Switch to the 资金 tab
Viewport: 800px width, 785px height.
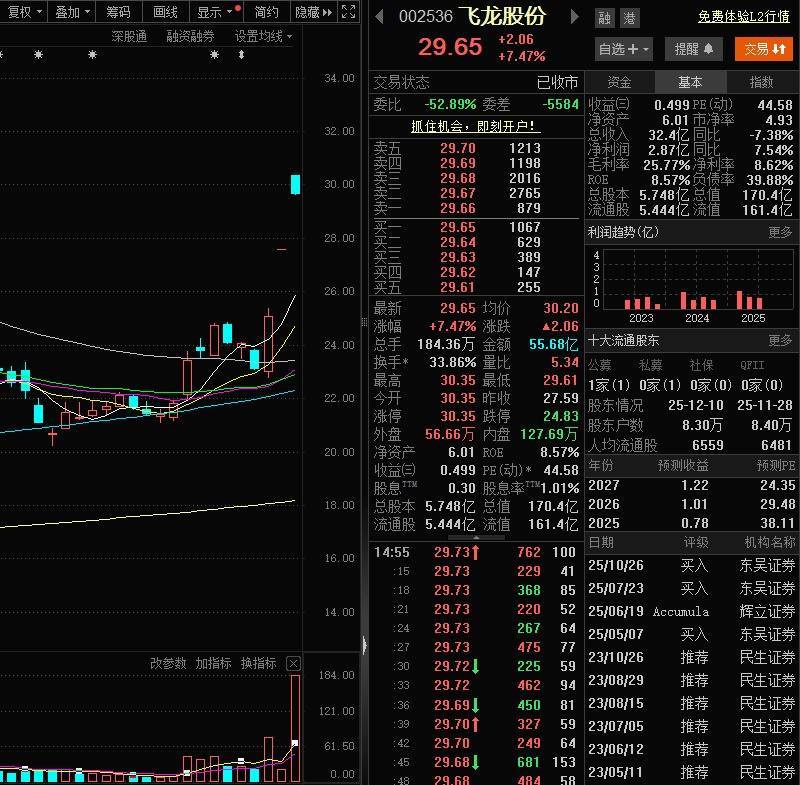619,82
